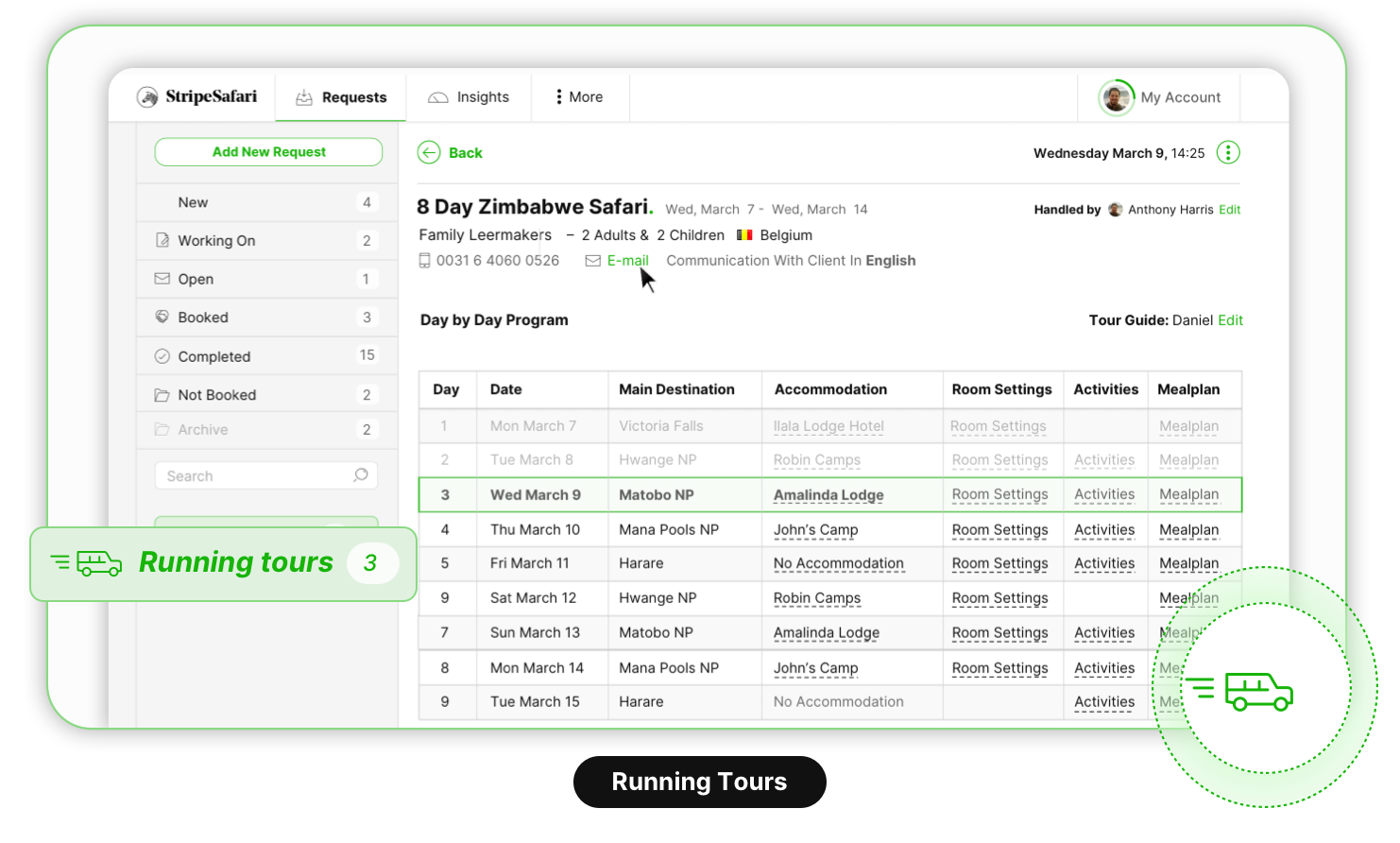This screenshot has height=843, width=1400.
Task: Click the StripeSafari zebra logo
Action: pos(147,97)
